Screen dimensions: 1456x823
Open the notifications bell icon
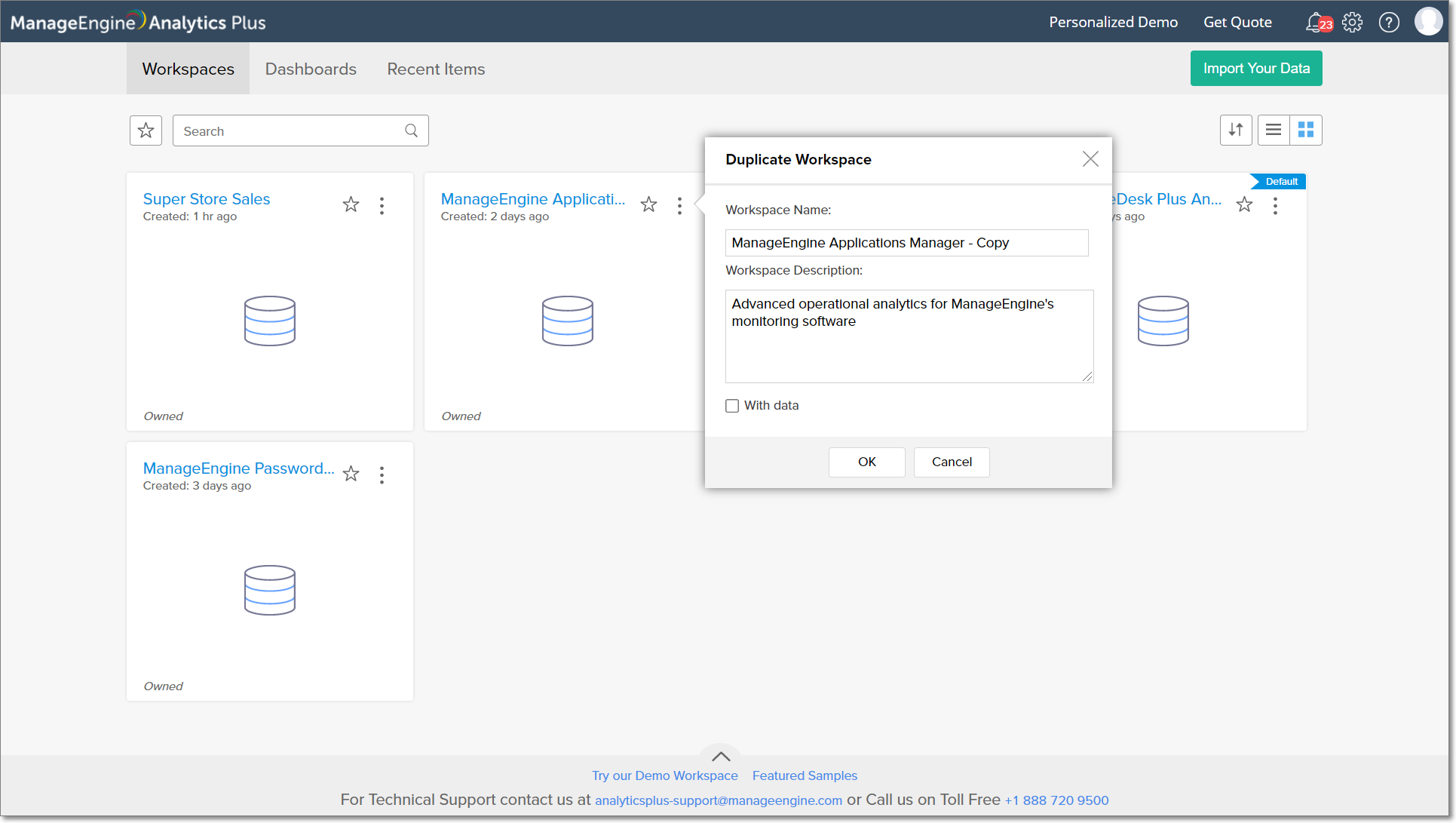point(1315,22)
